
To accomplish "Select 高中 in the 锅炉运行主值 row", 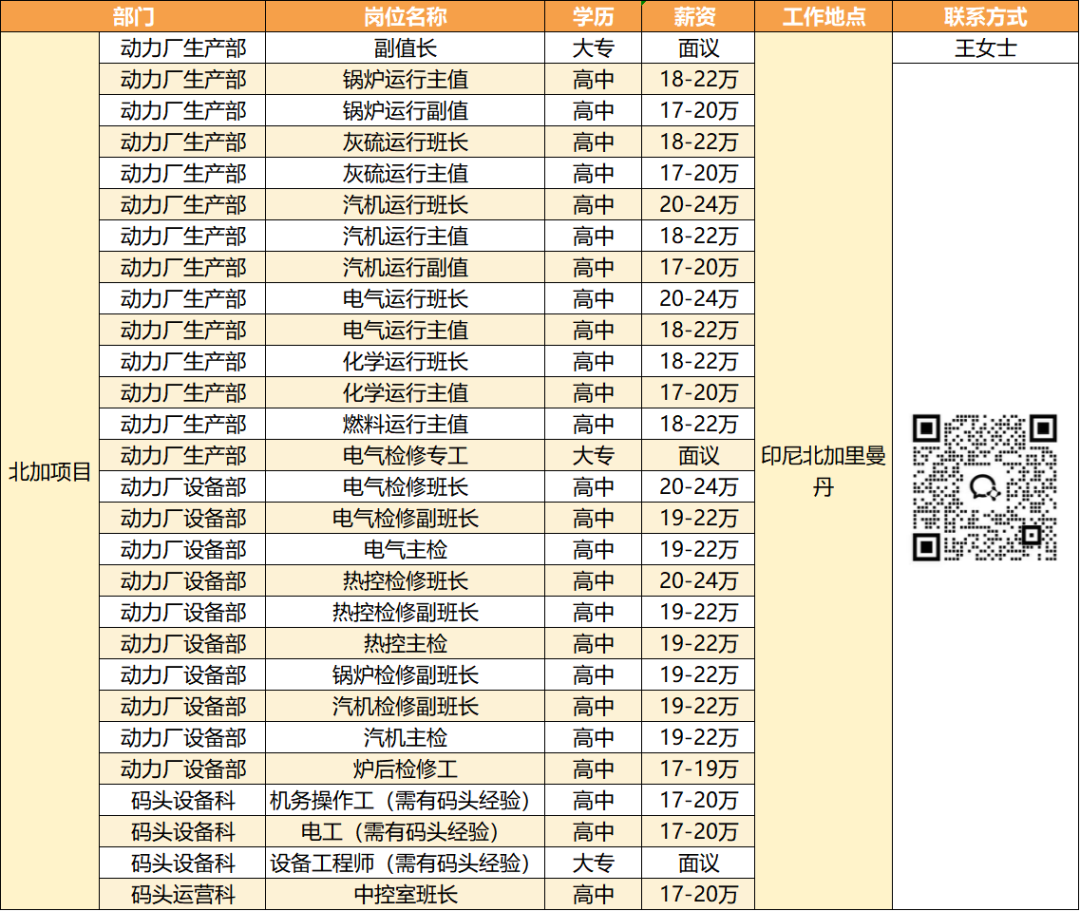I will tap(593, 79).
